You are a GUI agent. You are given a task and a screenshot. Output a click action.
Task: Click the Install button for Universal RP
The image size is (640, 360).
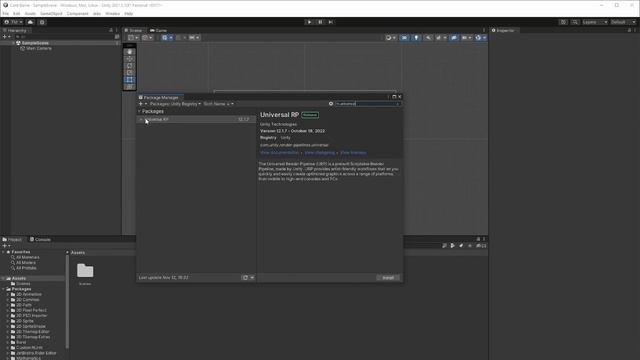tap(388, 278)
